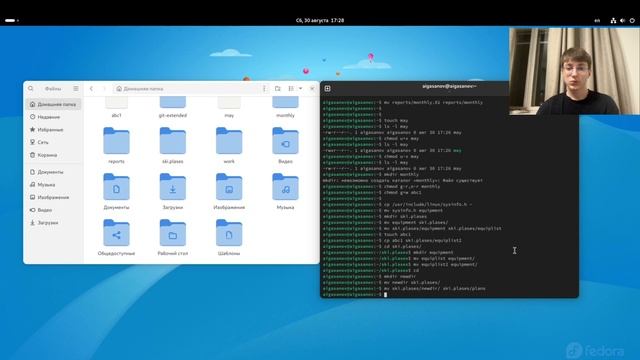Open a new tab in the terminal
This screenshot has height=360, width=640.
(x=327, y=89)
